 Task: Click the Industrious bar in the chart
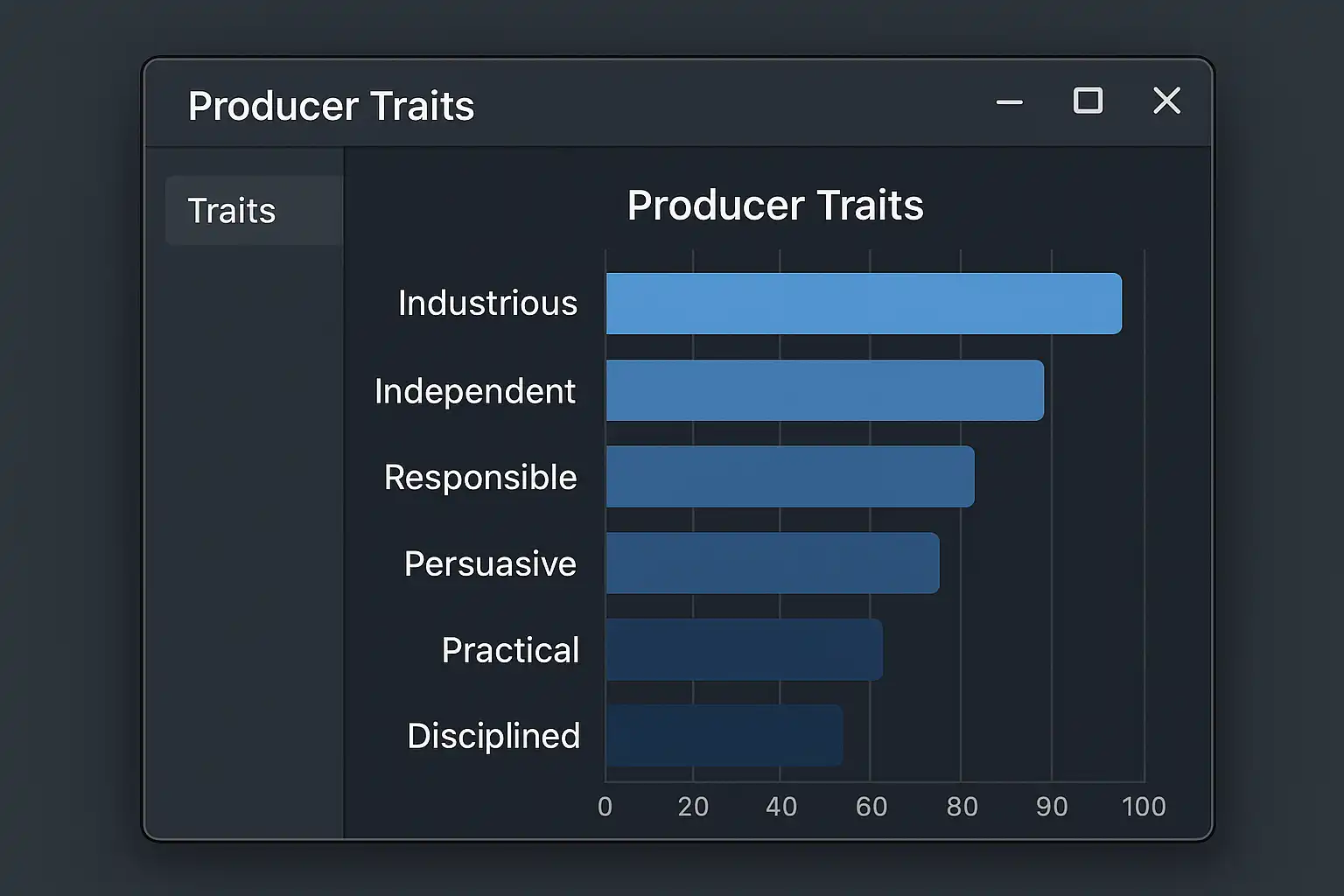tap(863, 304)
